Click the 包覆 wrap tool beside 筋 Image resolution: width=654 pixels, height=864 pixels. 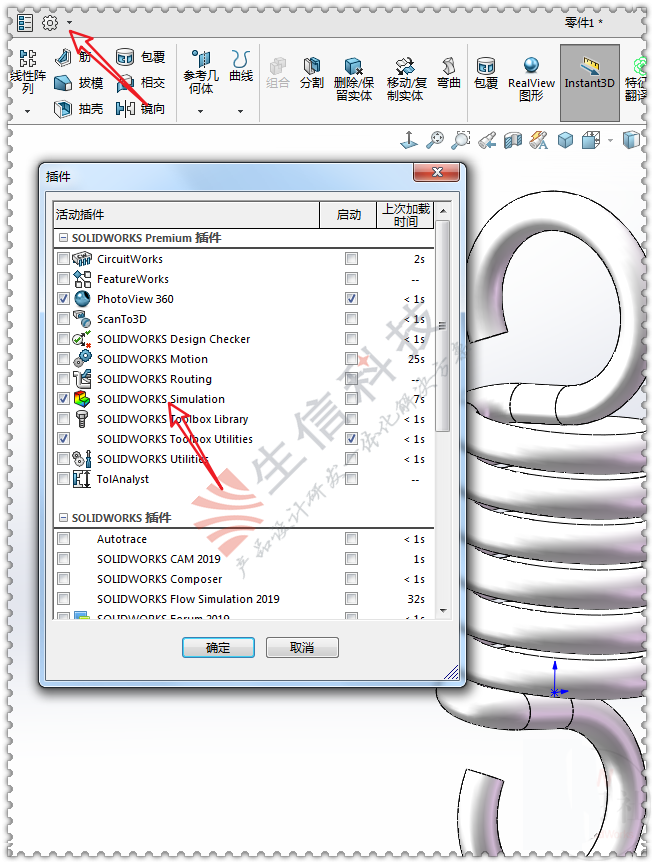click(140, 56)
